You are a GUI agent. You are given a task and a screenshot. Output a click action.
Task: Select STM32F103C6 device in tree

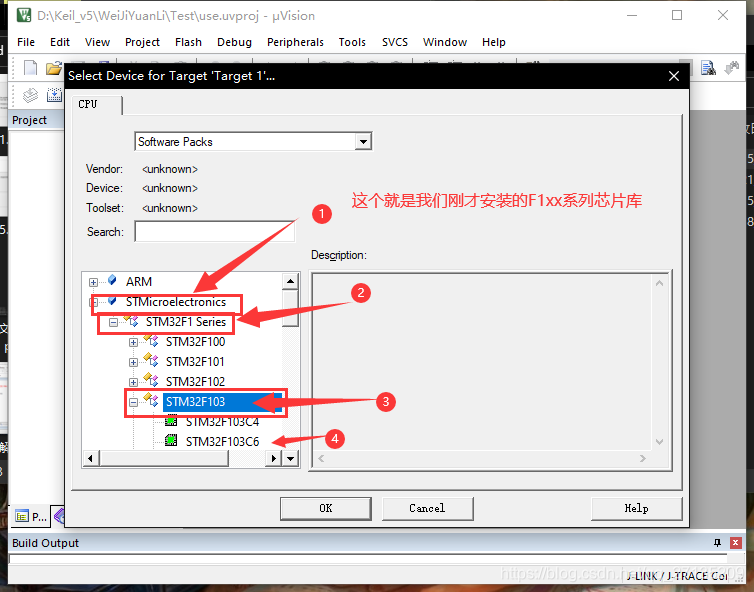[222, 441]
